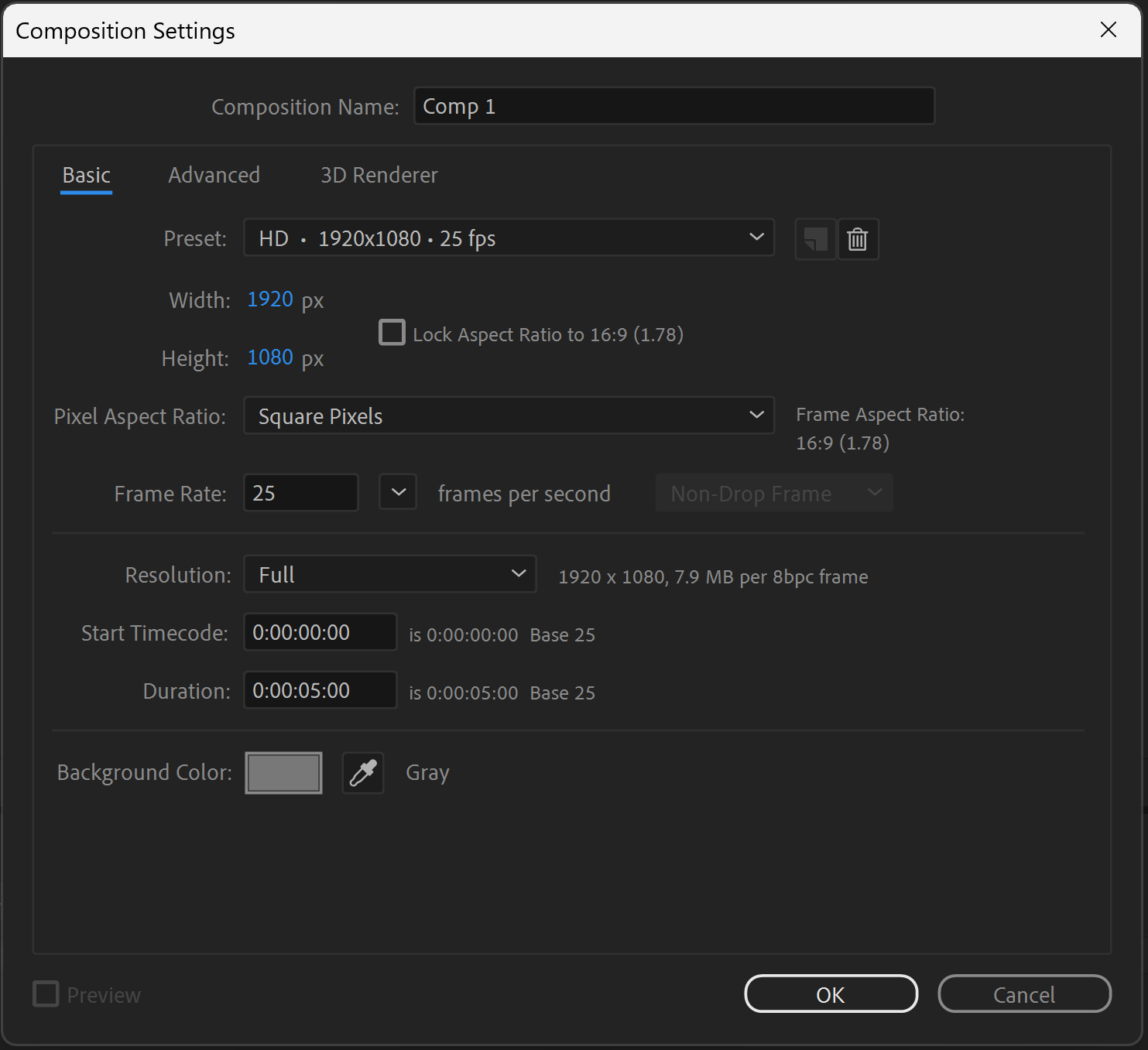Switch to the 3D Renderer tab

(x=379, y=175)
